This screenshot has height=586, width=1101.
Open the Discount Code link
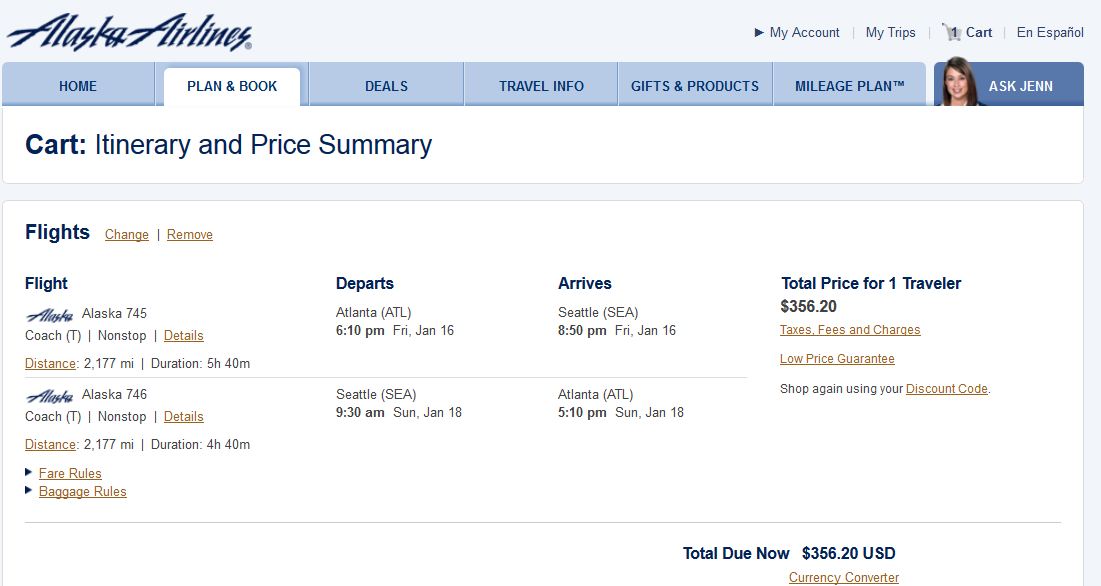pos(946,389)
